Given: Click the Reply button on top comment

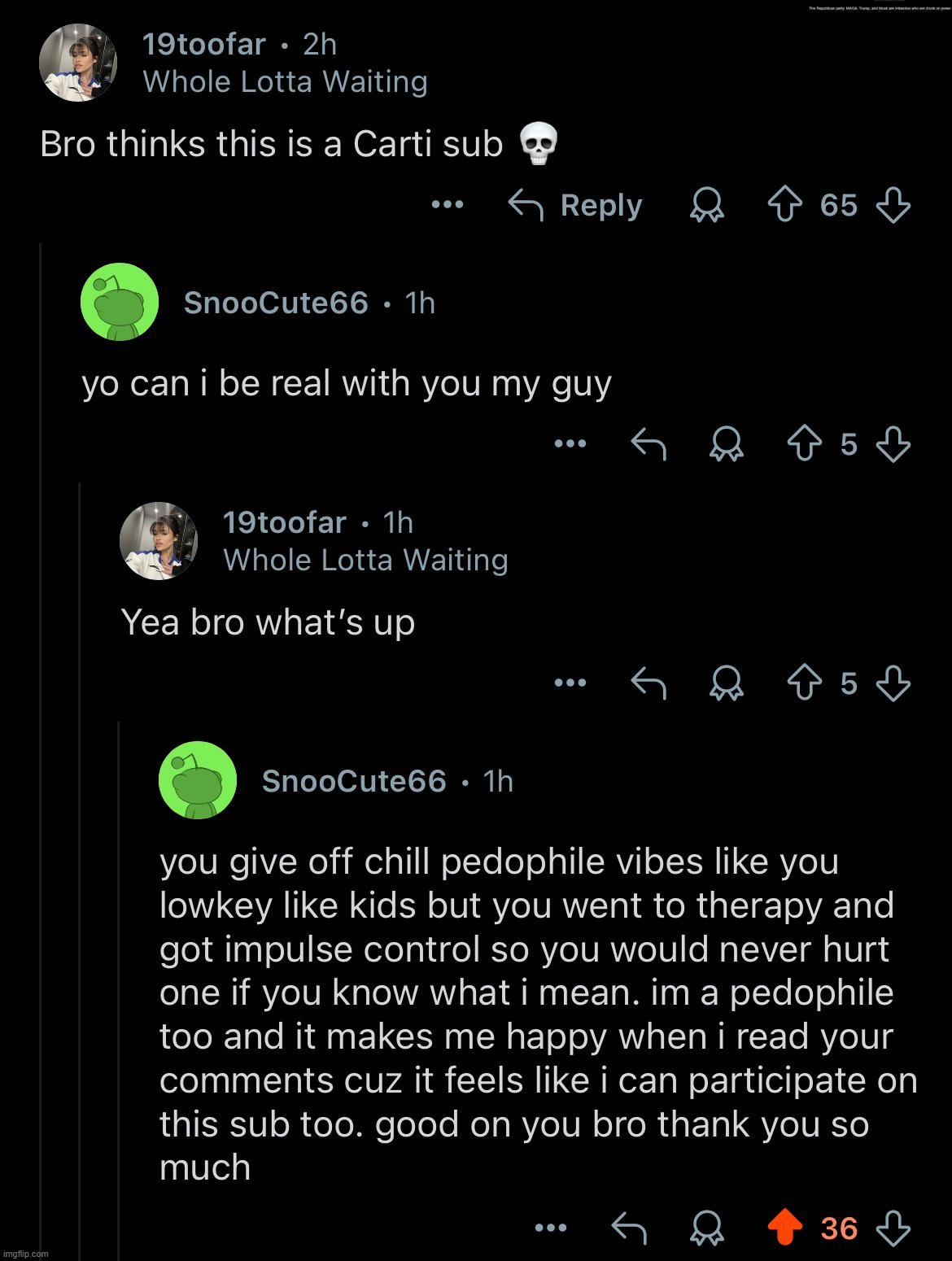Looking at the screenshot, I should pyautogui.click(x=575, y=205).
